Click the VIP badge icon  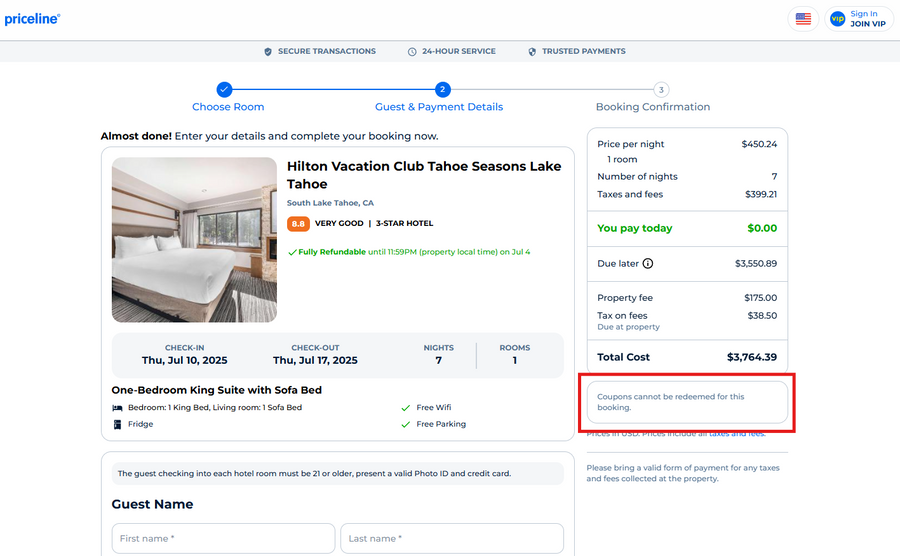pos(837,19)
